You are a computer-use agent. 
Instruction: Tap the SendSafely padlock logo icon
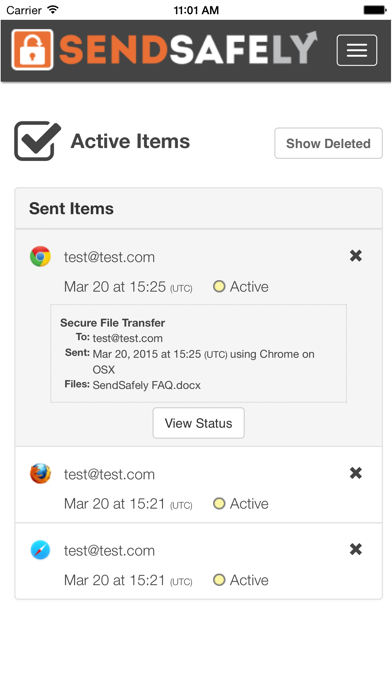tap(32, 50)
